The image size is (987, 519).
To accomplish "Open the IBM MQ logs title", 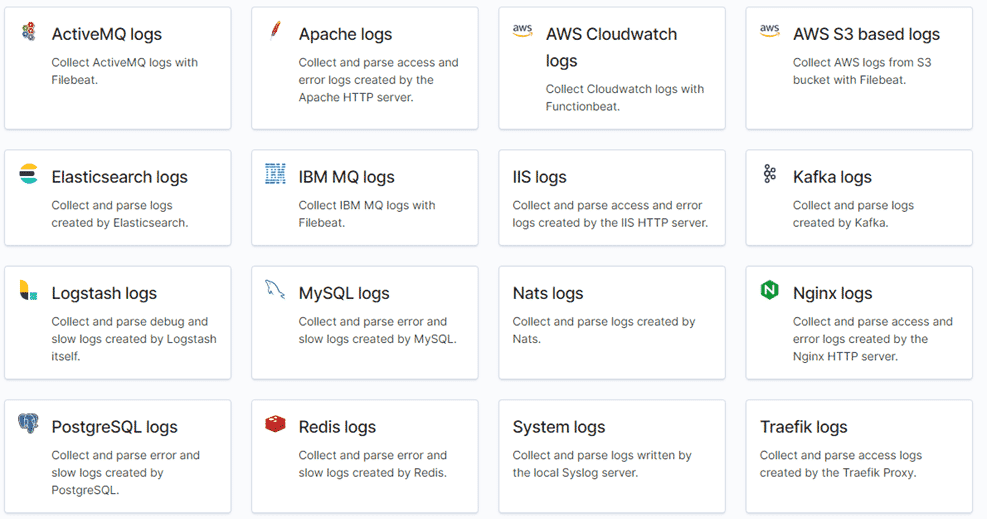I will (346, 177).
